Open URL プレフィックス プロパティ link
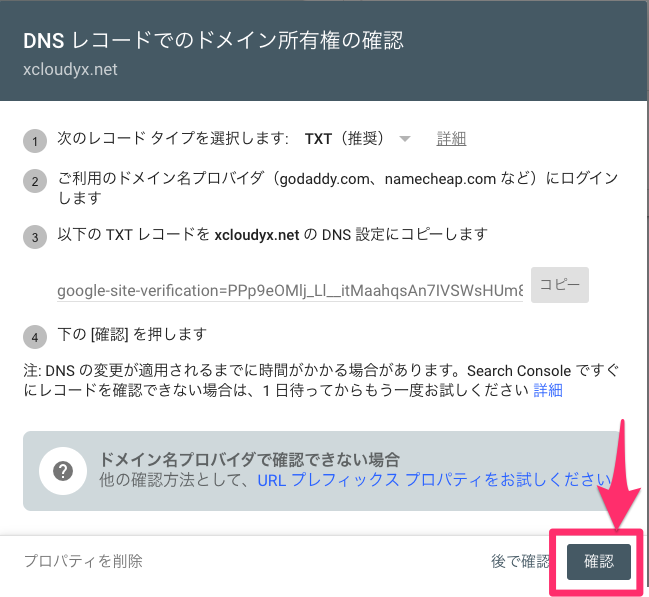 pyautogui.click(x=434, y=480)
